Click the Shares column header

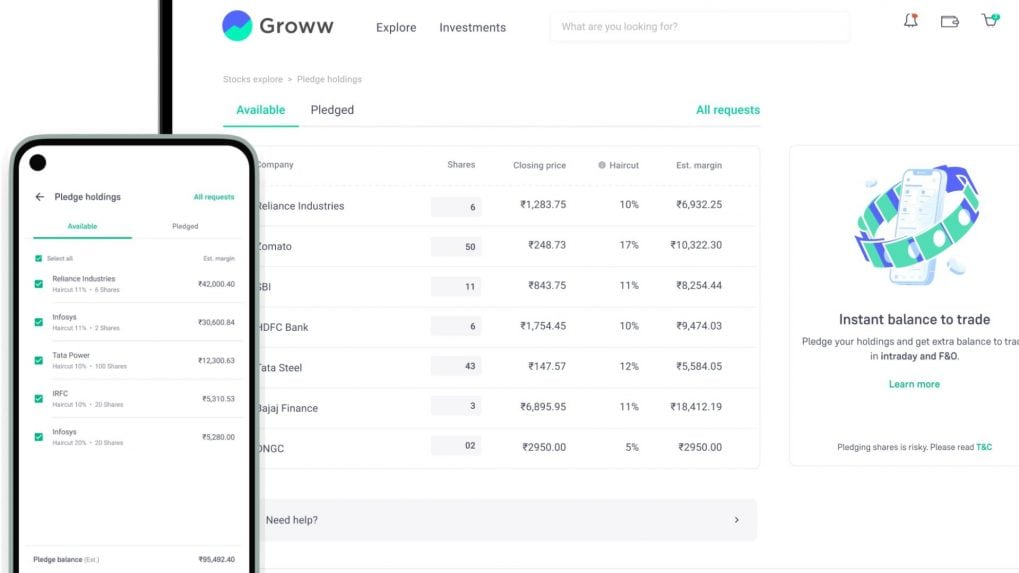(x=461, y=164)
